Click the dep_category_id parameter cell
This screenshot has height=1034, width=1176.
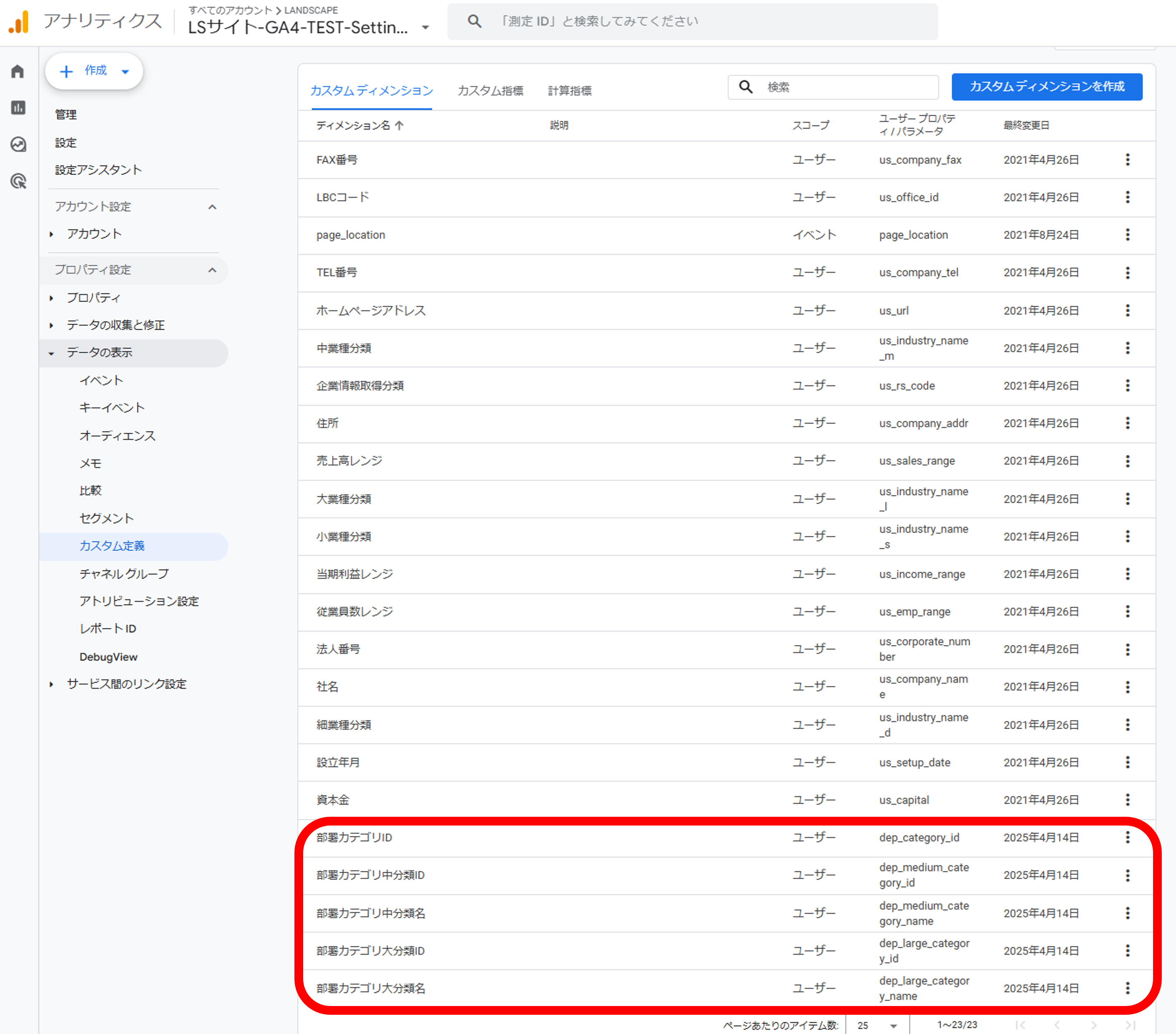click(x=919, y=837)
